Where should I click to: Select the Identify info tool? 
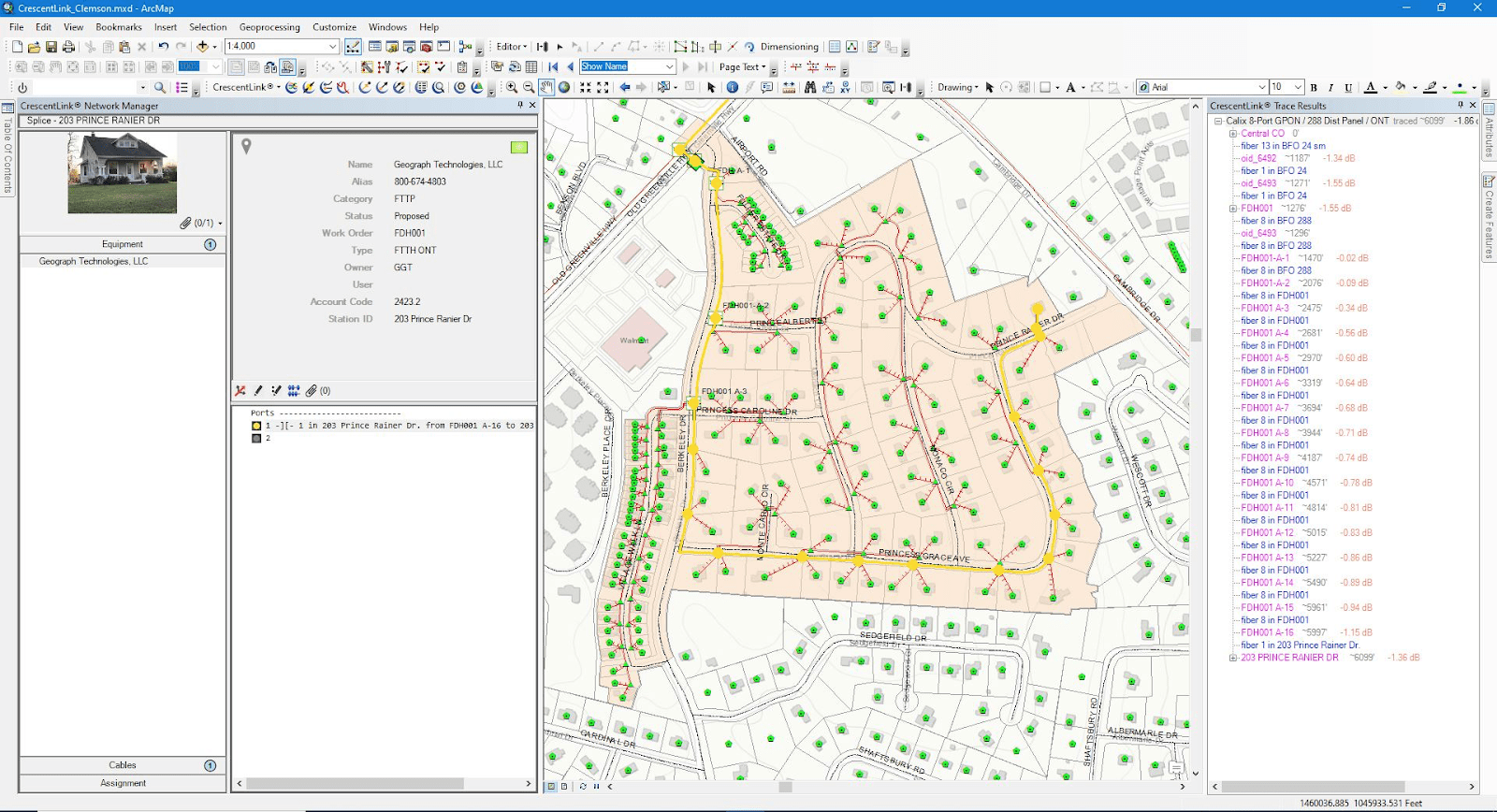pyautogui.click(x=733, y=88)
